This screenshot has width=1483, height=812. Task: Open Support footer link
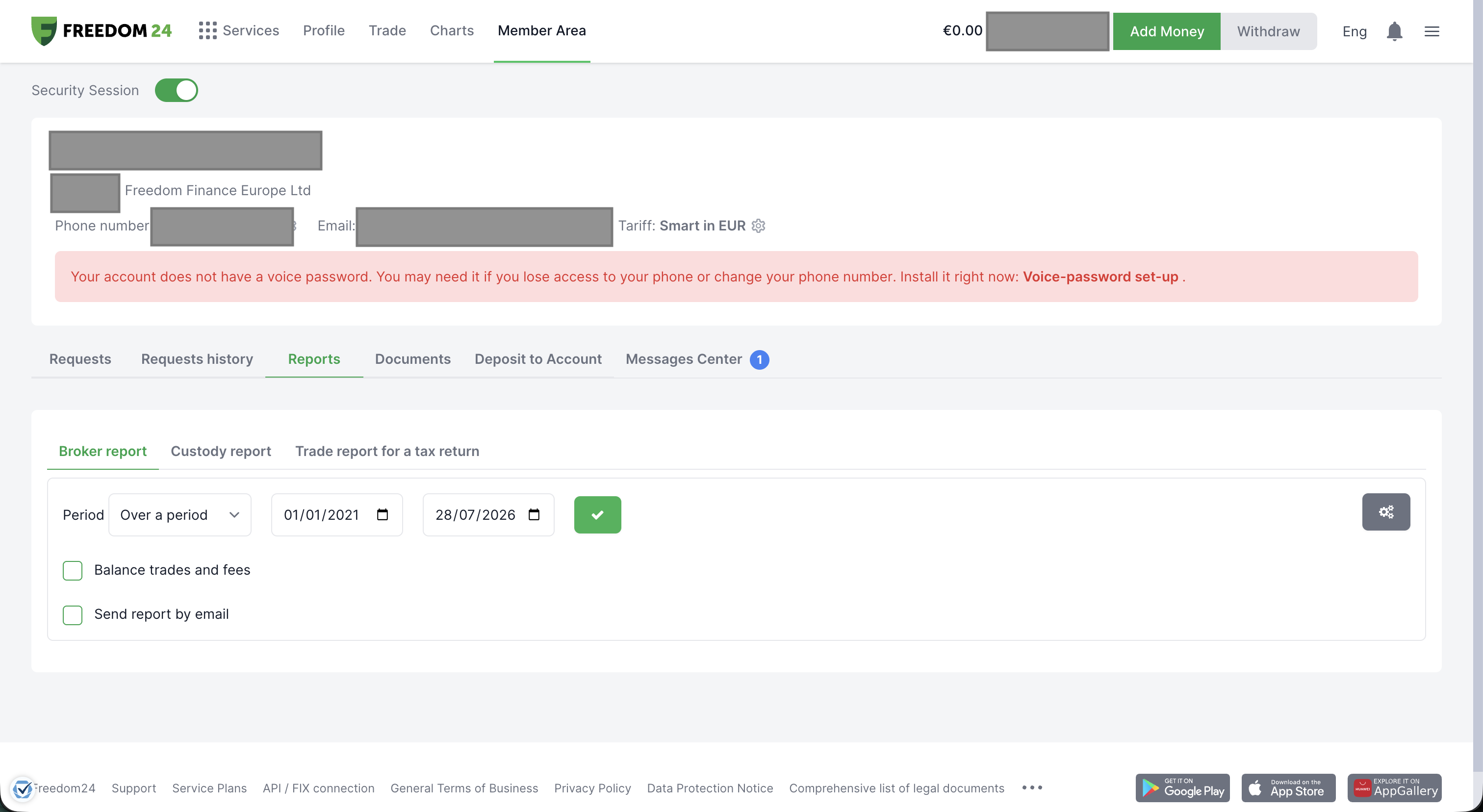point(133,788)
